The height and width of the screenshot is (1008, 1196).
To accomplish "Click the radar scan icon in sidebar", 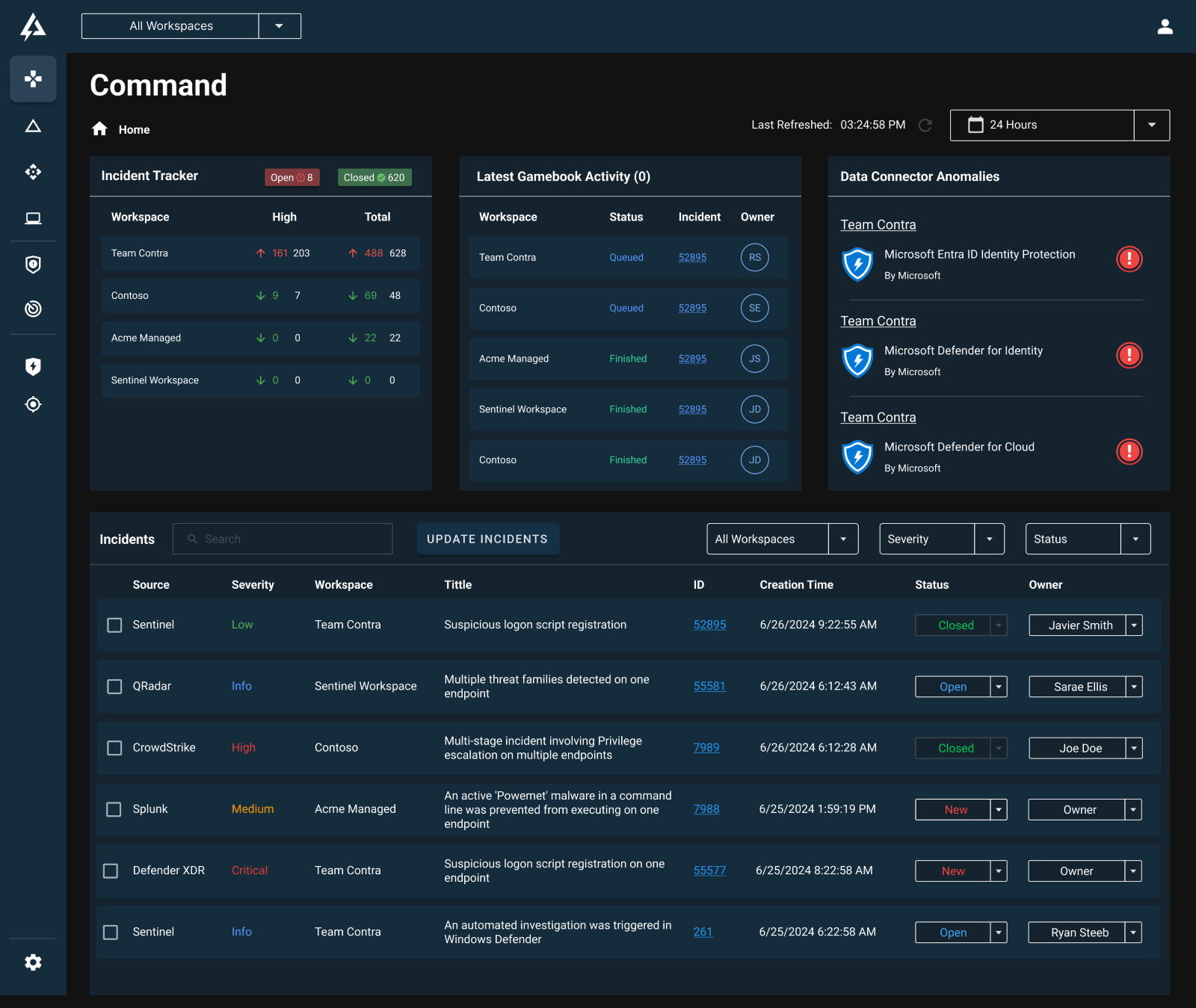I will click(33, 309).
